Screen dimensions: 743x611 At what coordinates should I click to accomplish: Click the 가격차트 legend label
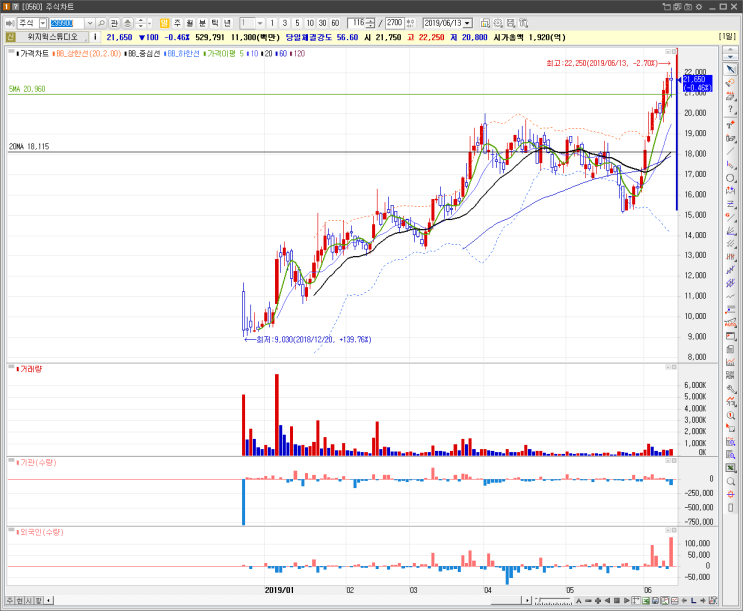[x=34, y=54]
